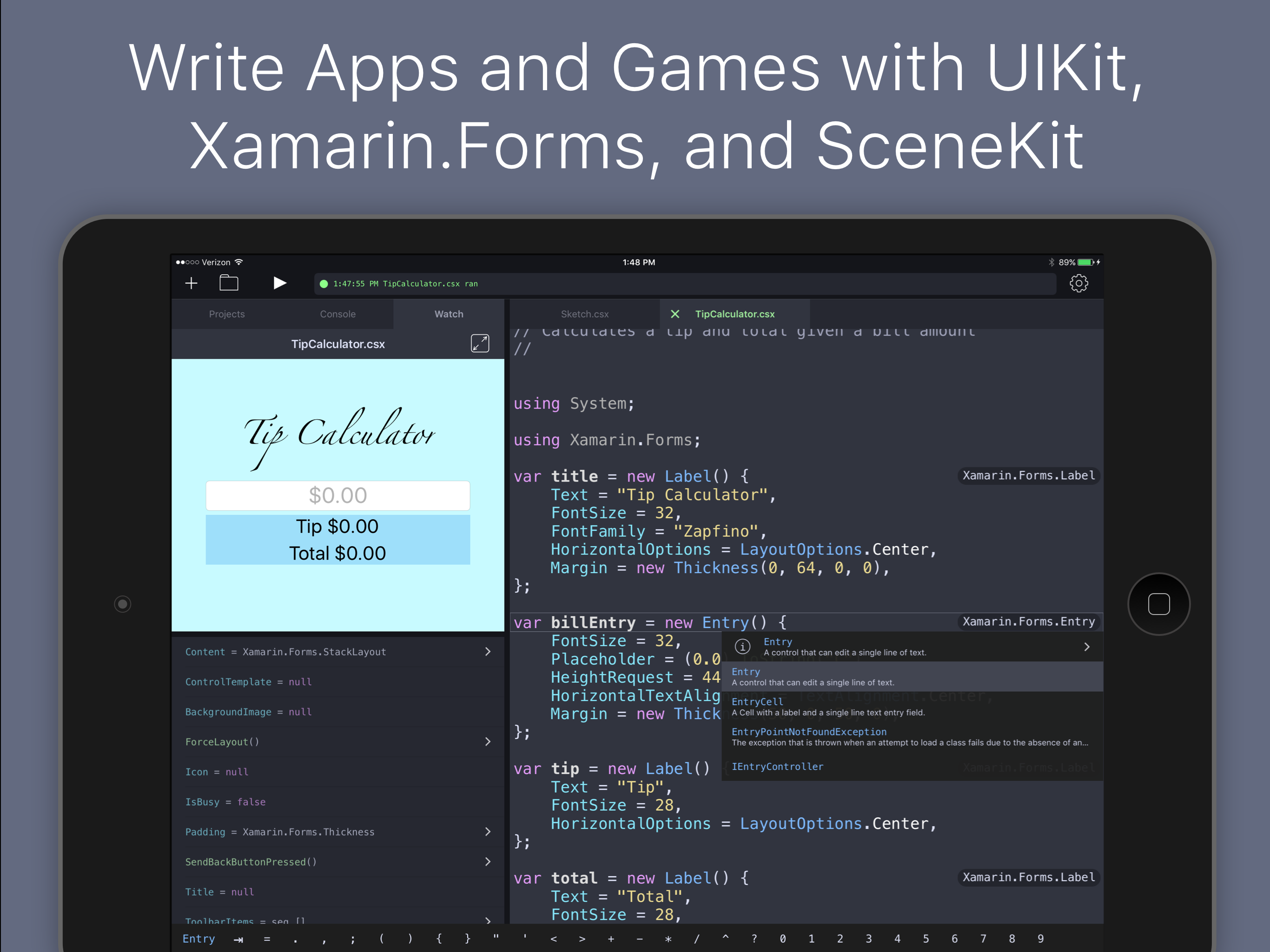The width and height of the screenshot is (1270, 952).
Task: Select the Title = null row
Action: tap(337, 892)
